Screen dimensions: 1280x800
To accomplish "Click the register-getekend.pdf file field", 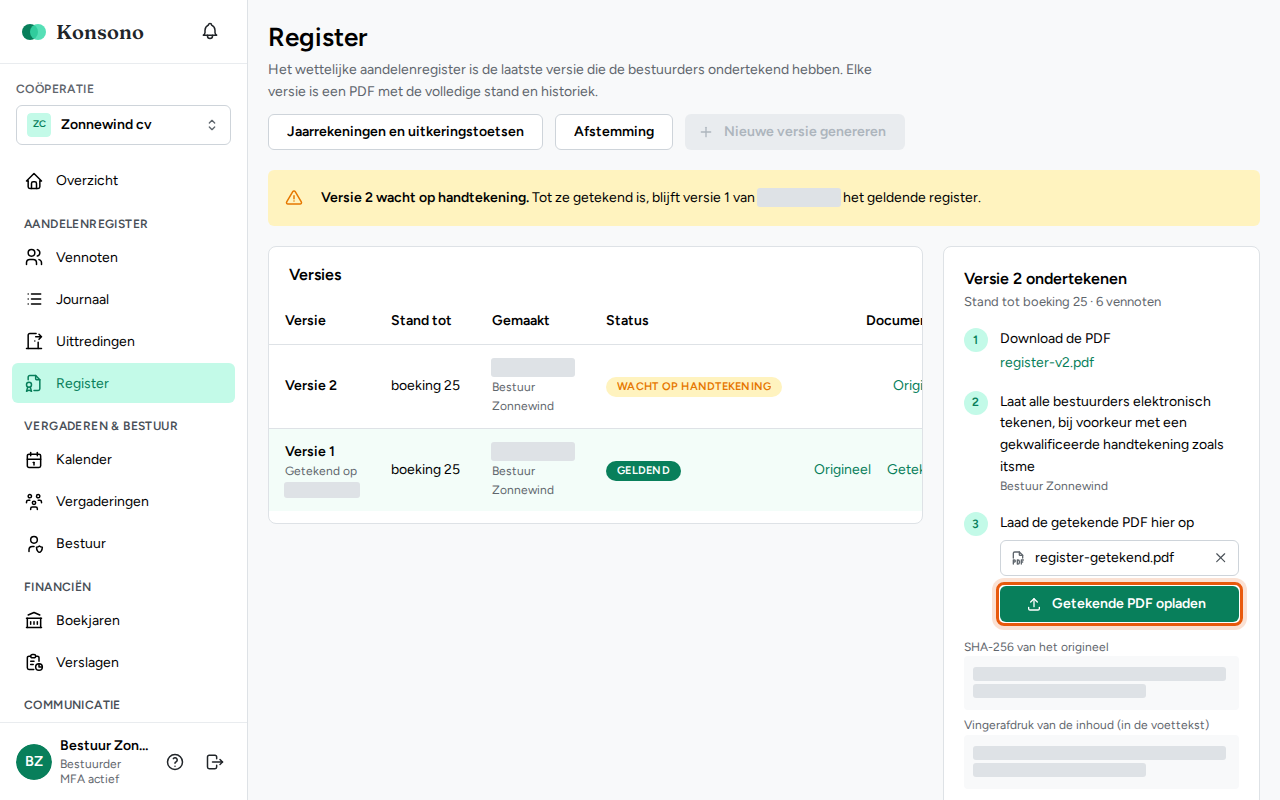I will point(1119,558).
